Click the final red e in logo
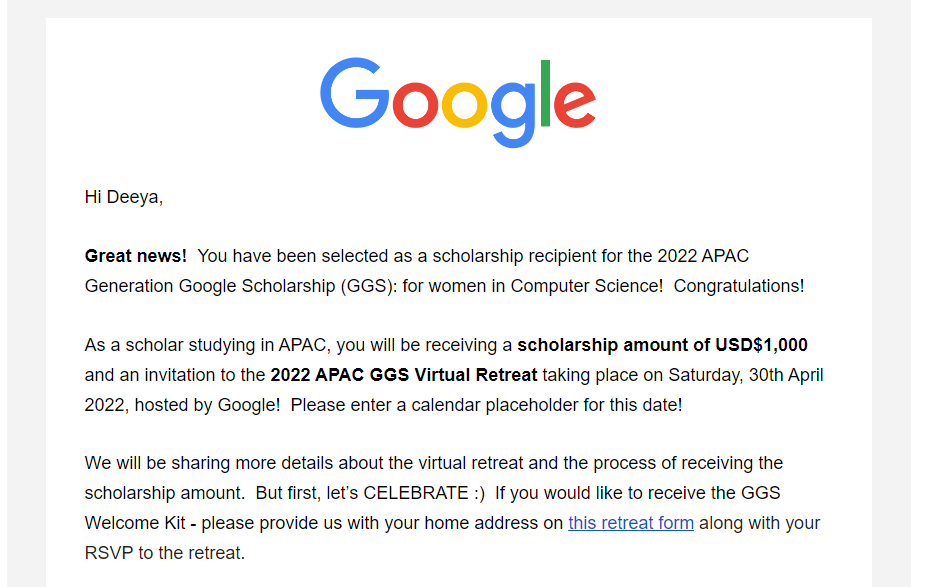 (x=575, y=104)
